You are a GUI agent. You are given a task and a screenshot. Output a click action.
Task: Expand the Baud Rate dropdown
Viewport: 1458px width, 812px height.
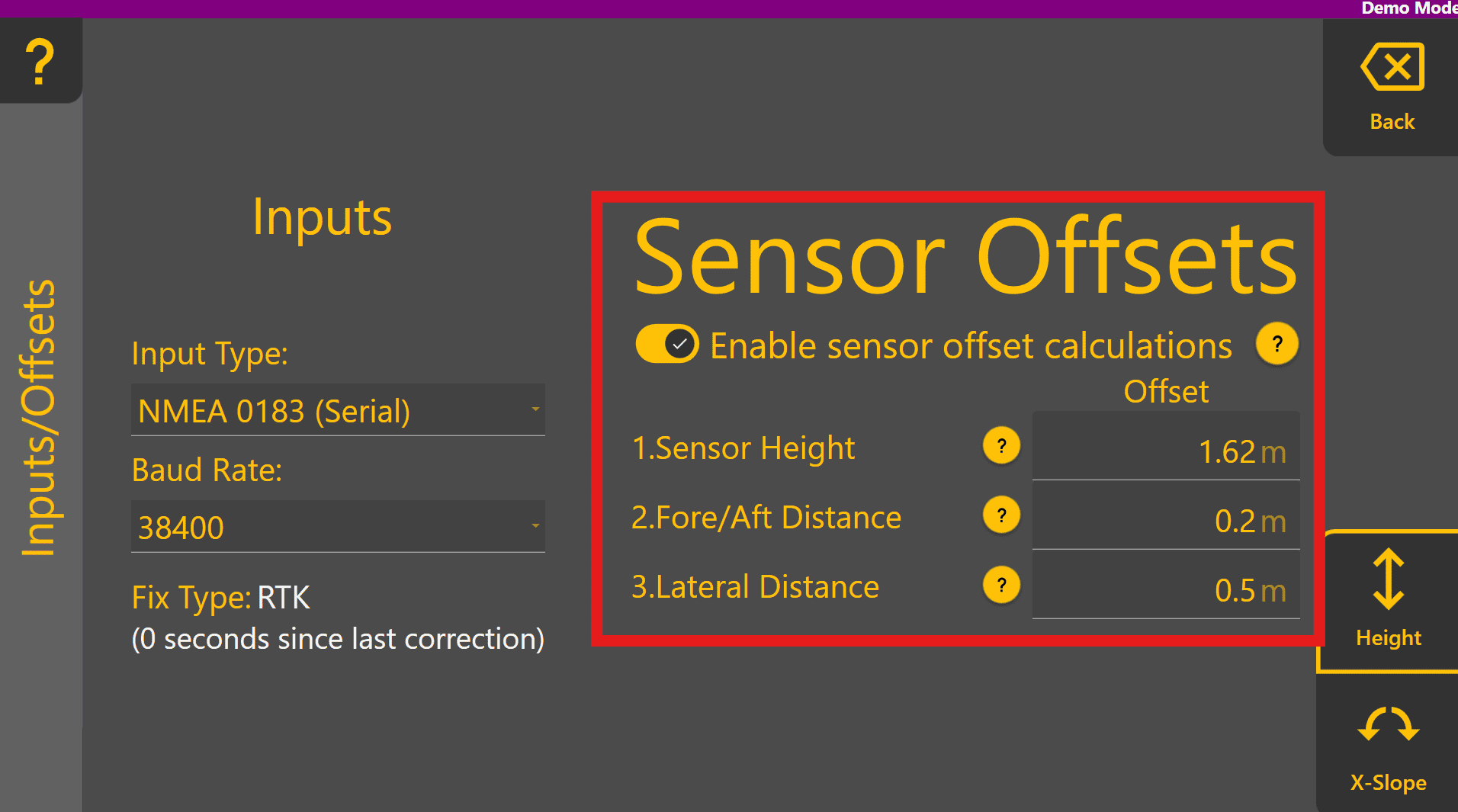coord(337,527)
